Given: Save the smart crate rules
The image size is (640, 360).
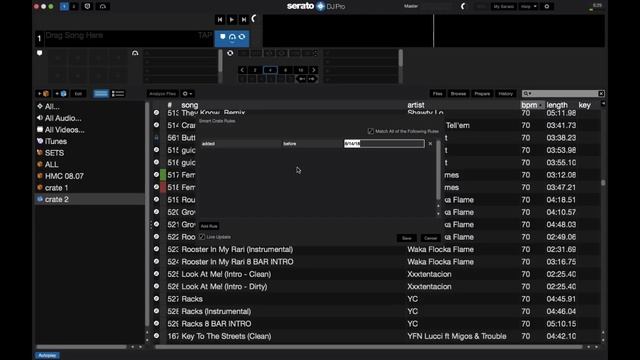Looking at the screenshot, I should point(407,238).
